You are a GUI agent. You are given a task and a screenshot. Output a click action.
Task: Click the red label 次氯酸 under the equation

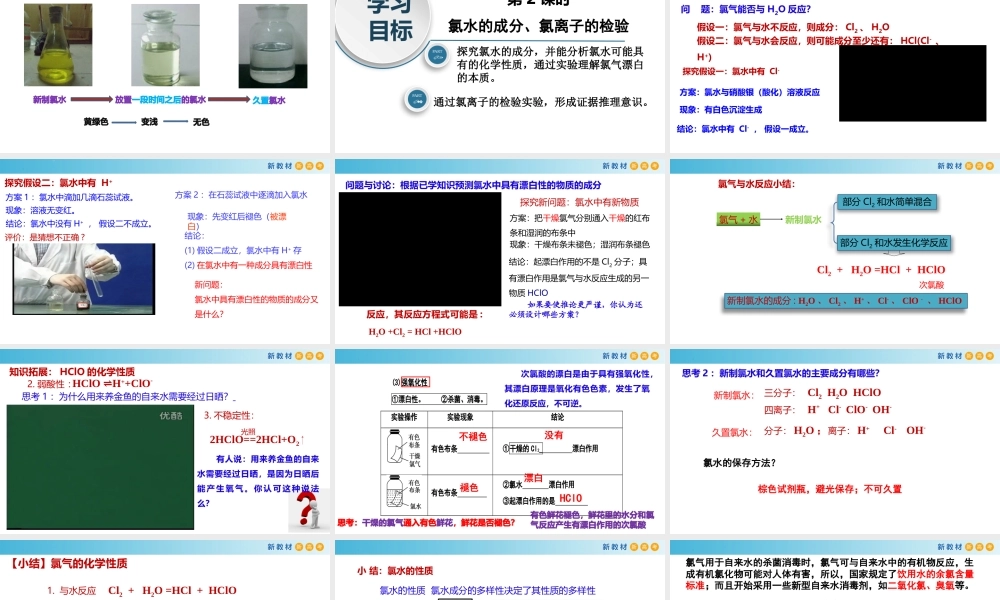[931, 284]
